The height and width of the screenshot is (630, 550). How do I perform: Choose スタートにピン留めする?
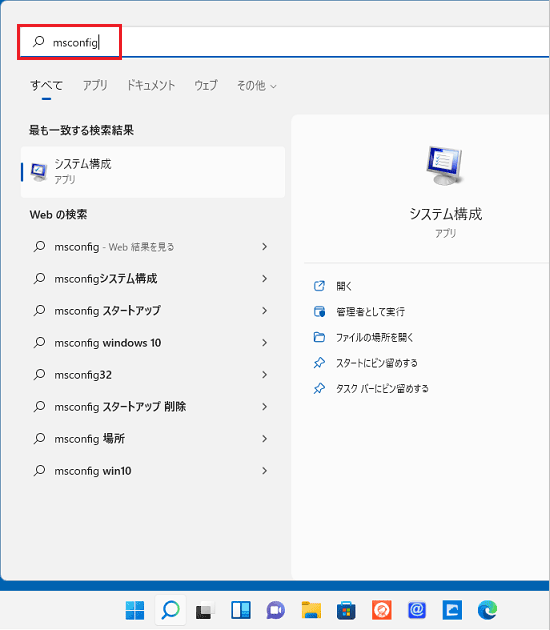point(376,363)
